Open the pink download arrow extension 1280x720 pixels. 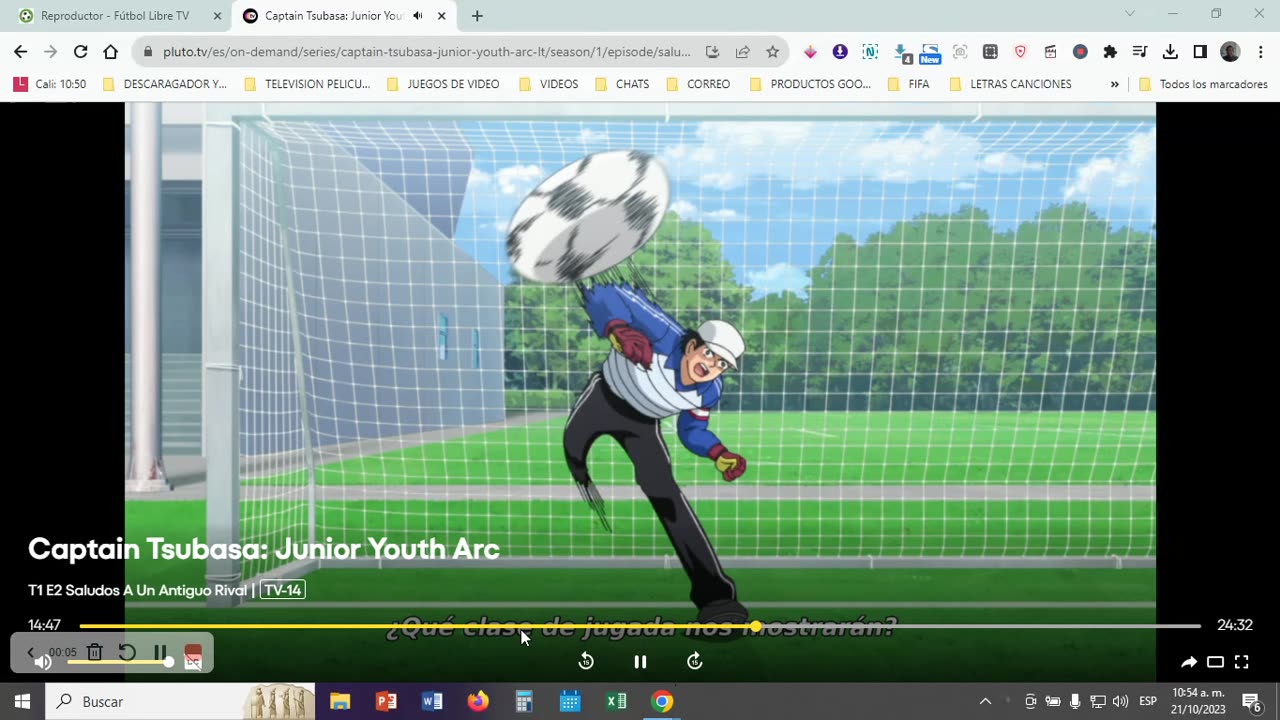810,52
